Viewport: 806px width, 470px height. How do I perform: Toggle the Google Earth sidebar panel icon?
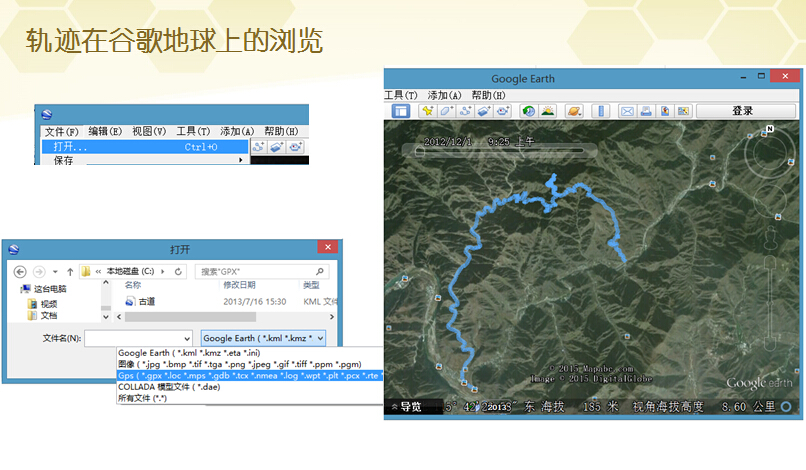tap(400, 111)
